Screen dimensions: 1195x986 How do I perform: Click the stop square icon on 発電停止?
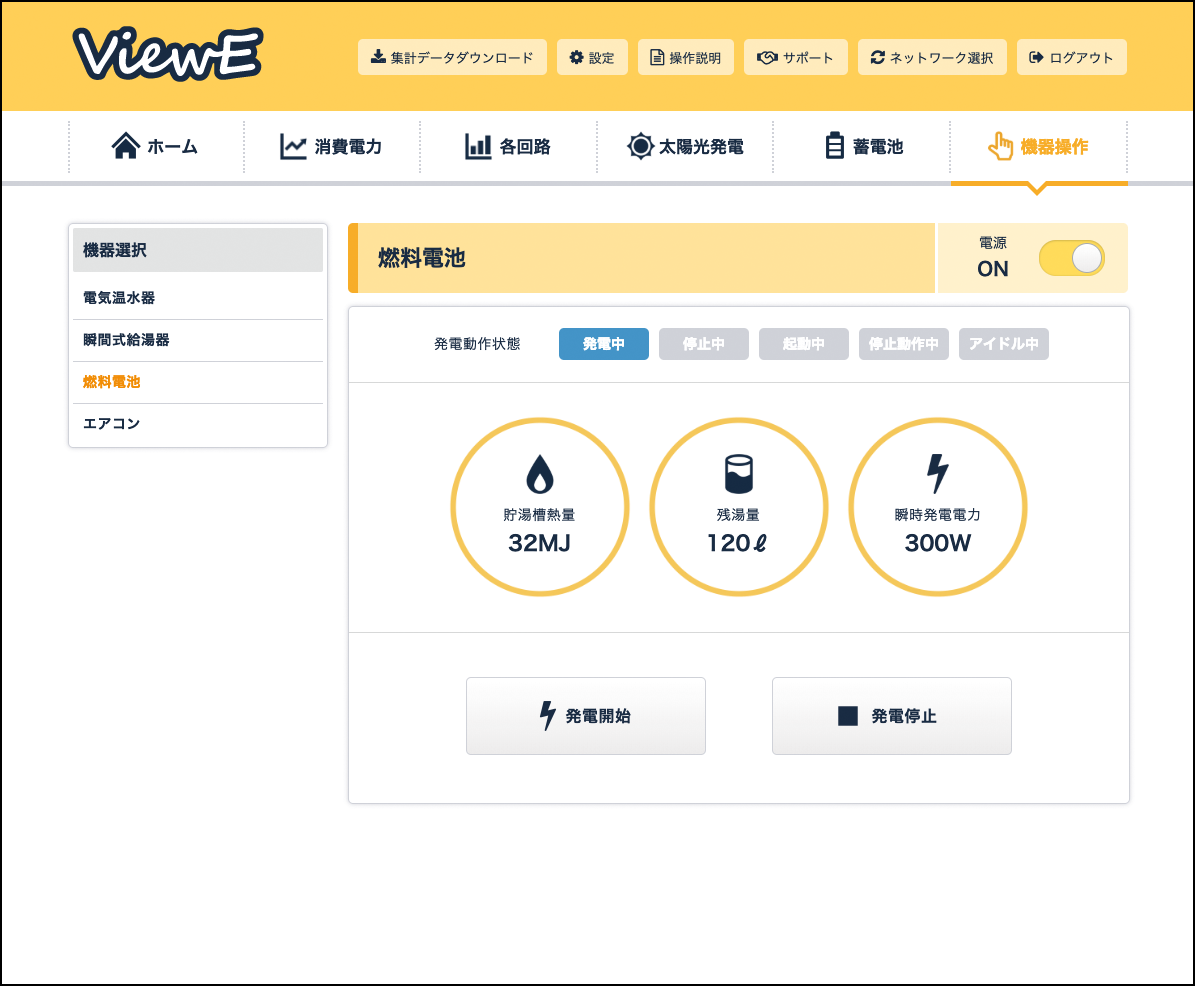[x=847, y=715]
